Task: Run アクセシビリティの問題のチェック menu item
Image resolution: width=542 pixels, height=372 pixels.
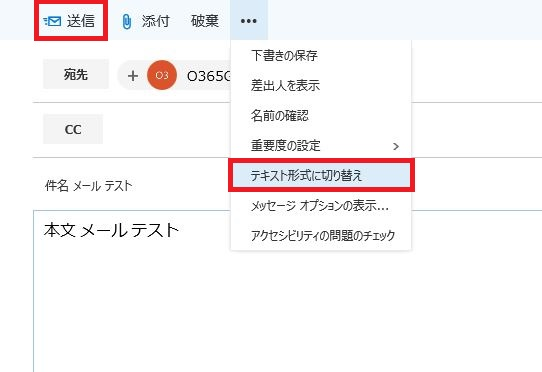Action: [321, 235]
